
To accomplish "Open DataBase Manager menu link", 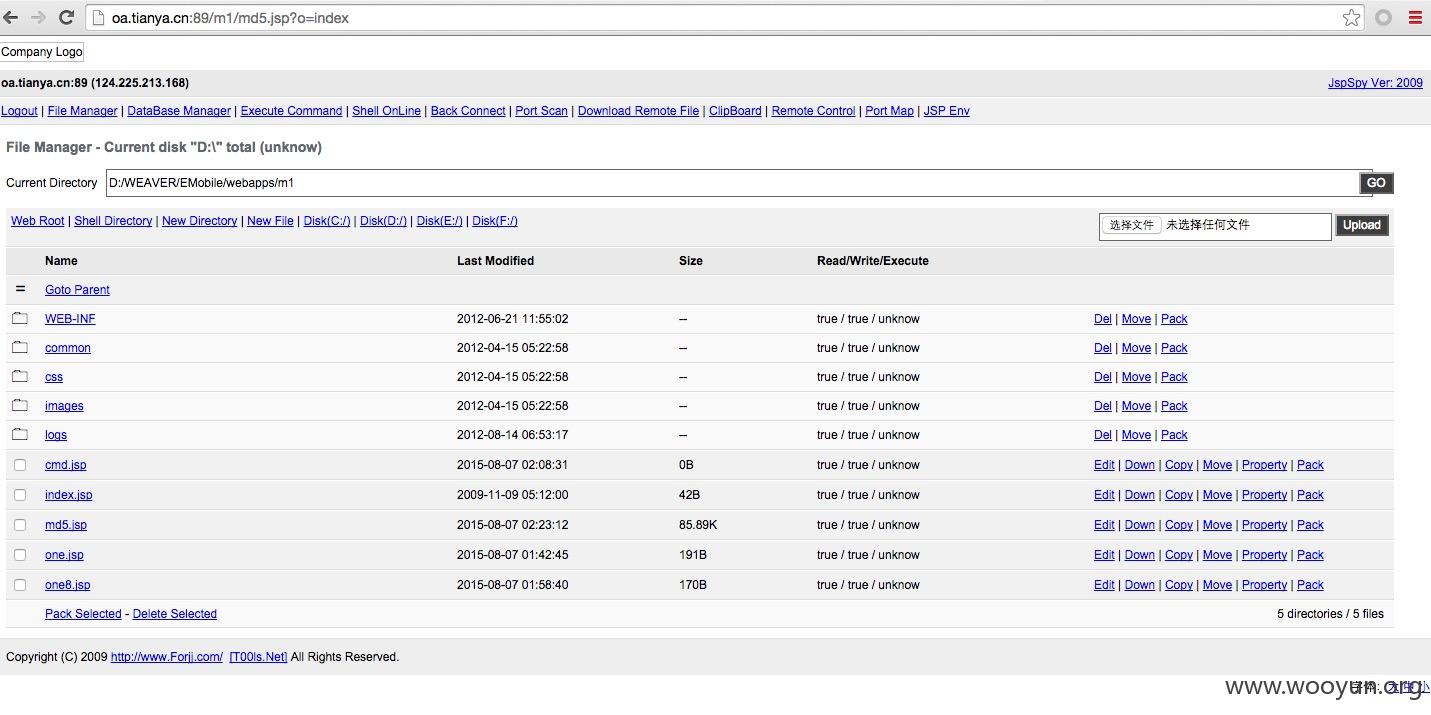I will 179,111.
